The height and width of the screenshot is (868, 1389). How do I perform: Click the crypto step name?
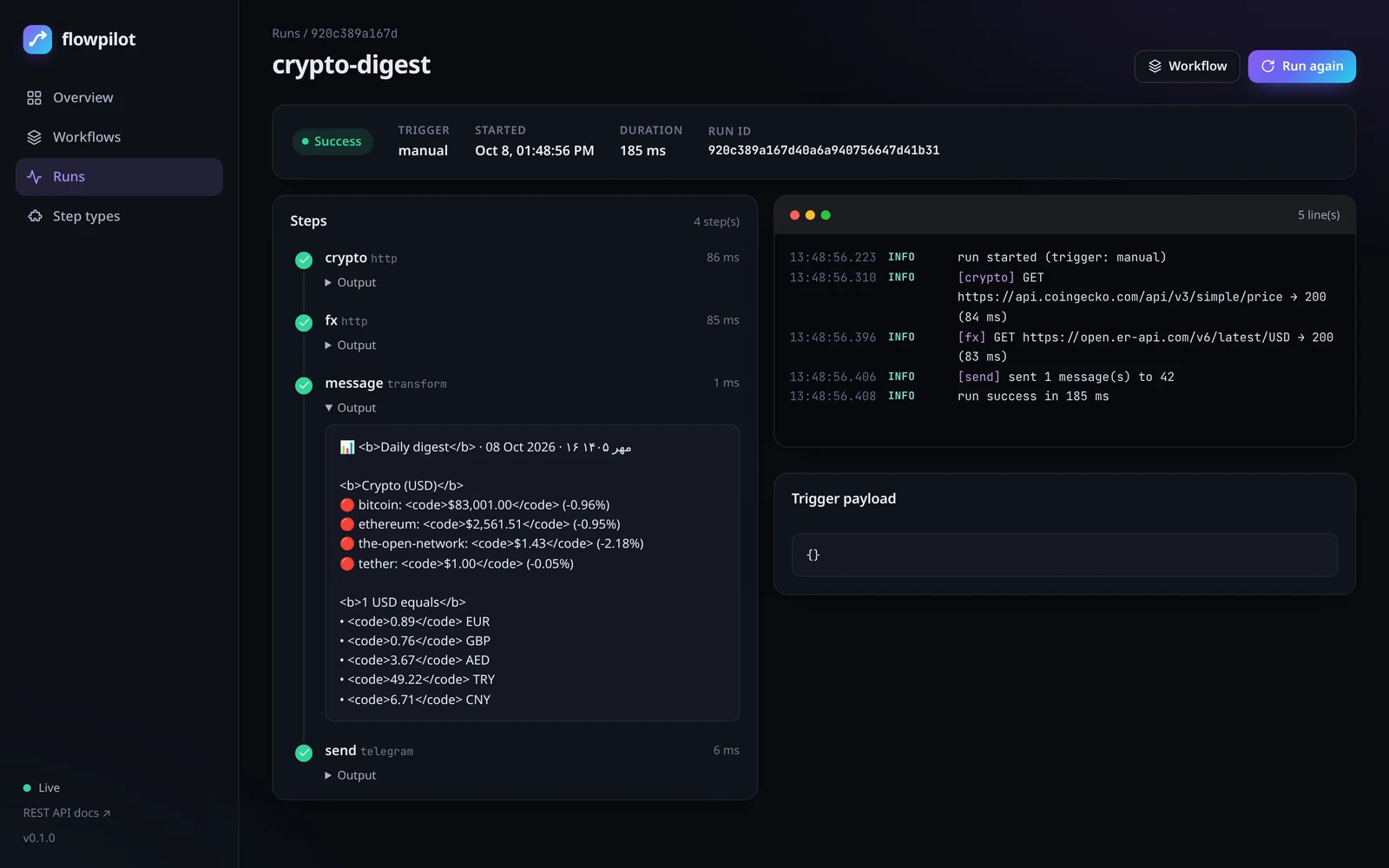(x=346, y=258)
